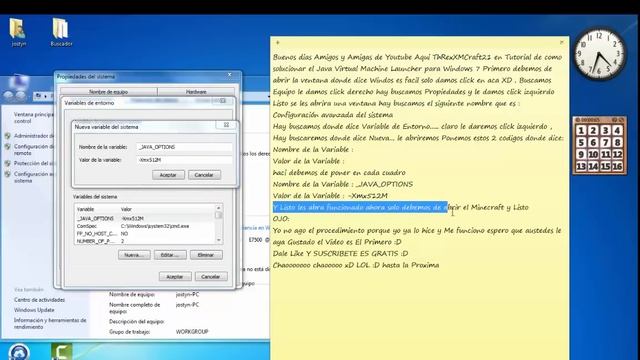
Task: Open Configuración de acceso remoto link
Action: tap(33, 149)
